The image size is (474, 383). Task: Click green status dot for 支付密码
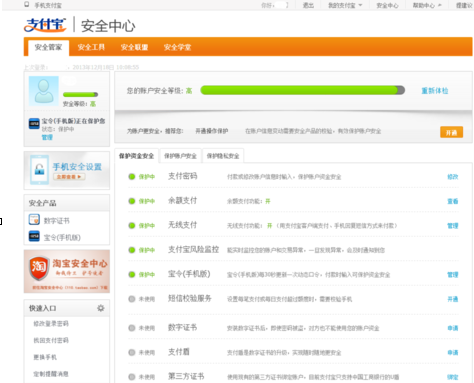click(x=132, y=177)
